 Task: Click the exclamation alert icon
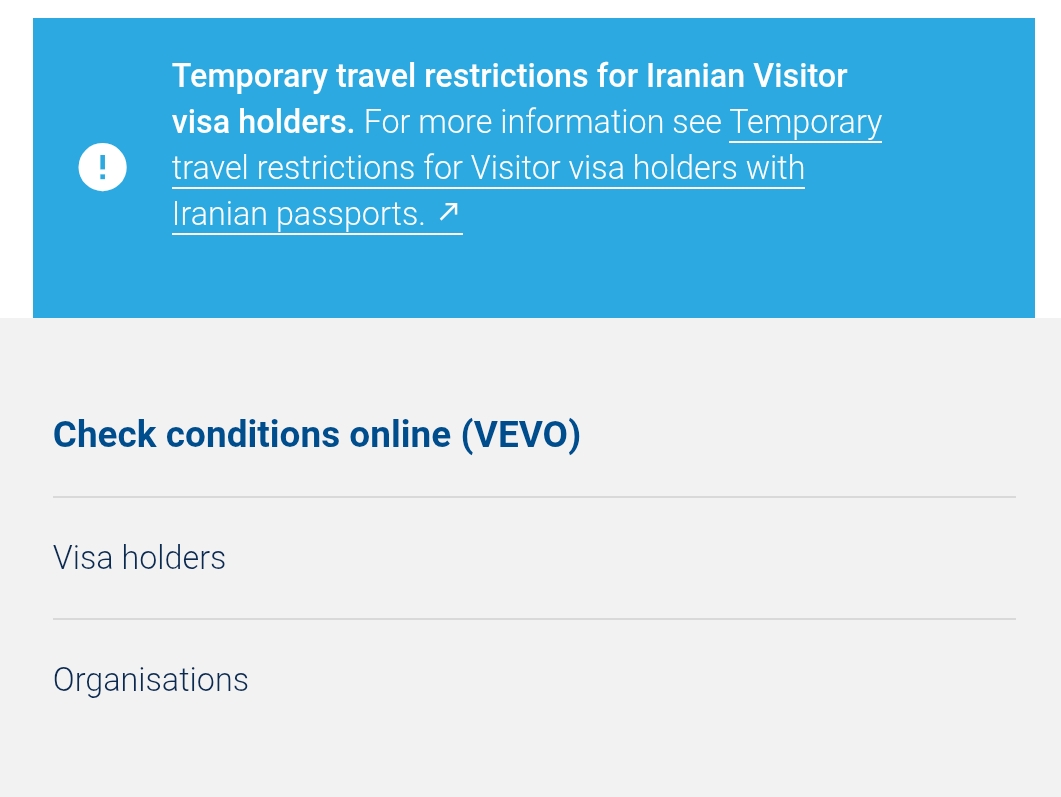point(102,167)
